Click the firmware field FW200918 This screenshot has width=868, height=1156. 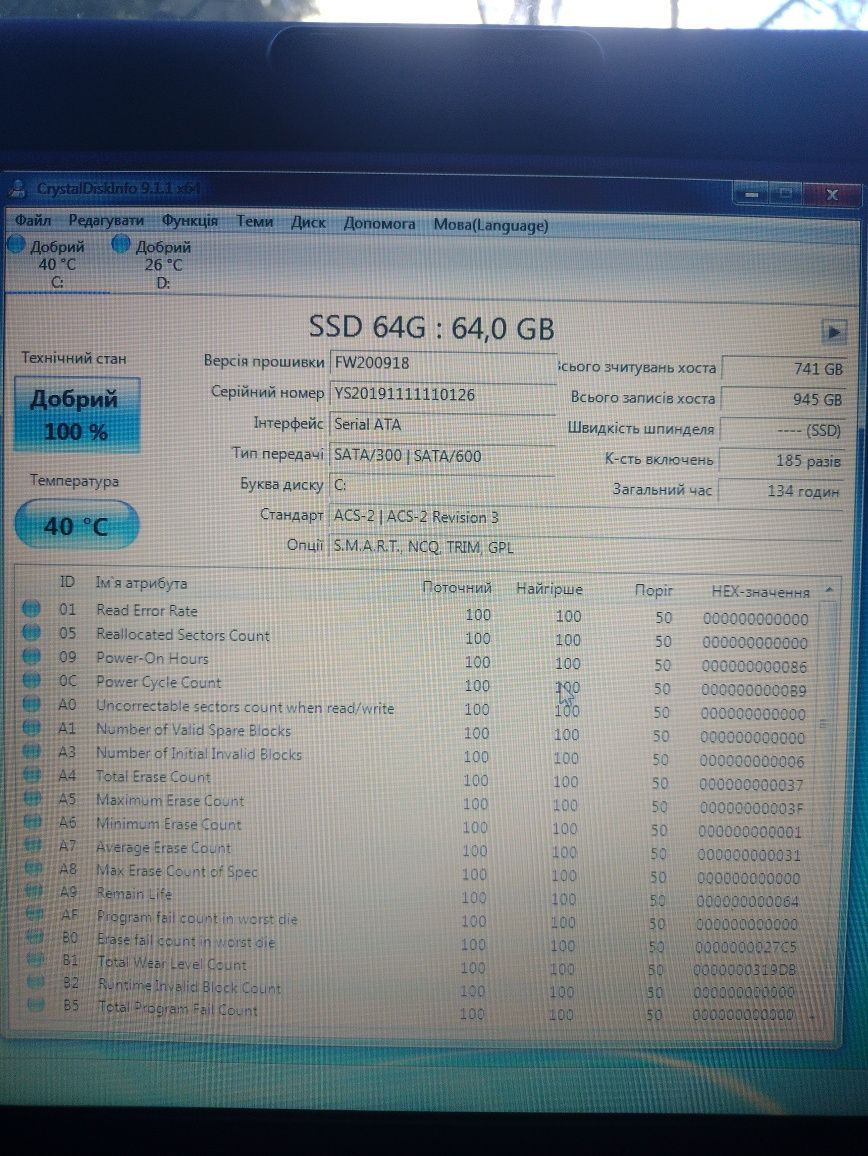[442, 363]
